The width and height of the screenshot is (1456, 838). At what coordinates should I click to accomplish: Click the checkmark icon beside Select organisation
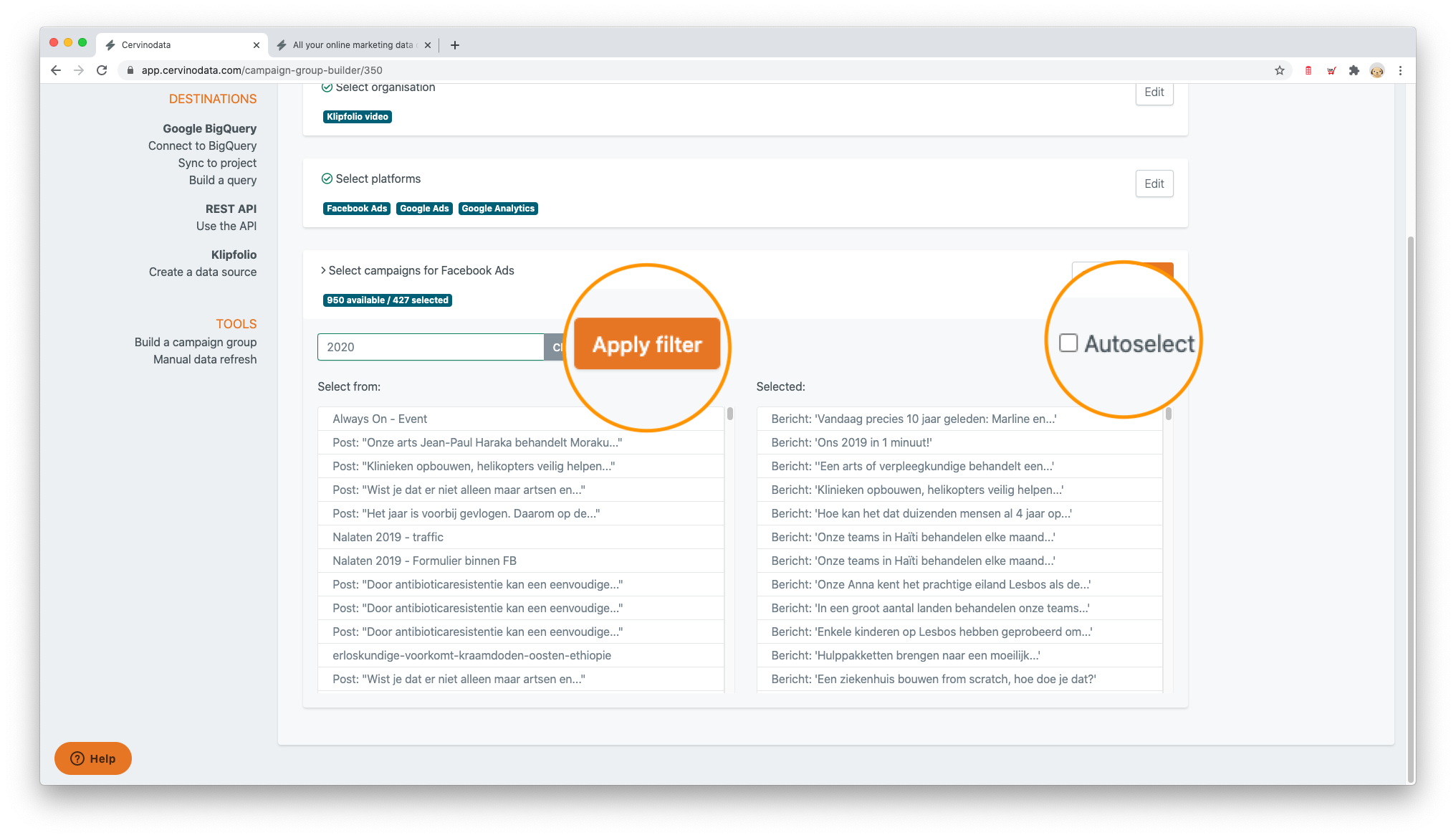pyautogui.click(x=327, y=87)
